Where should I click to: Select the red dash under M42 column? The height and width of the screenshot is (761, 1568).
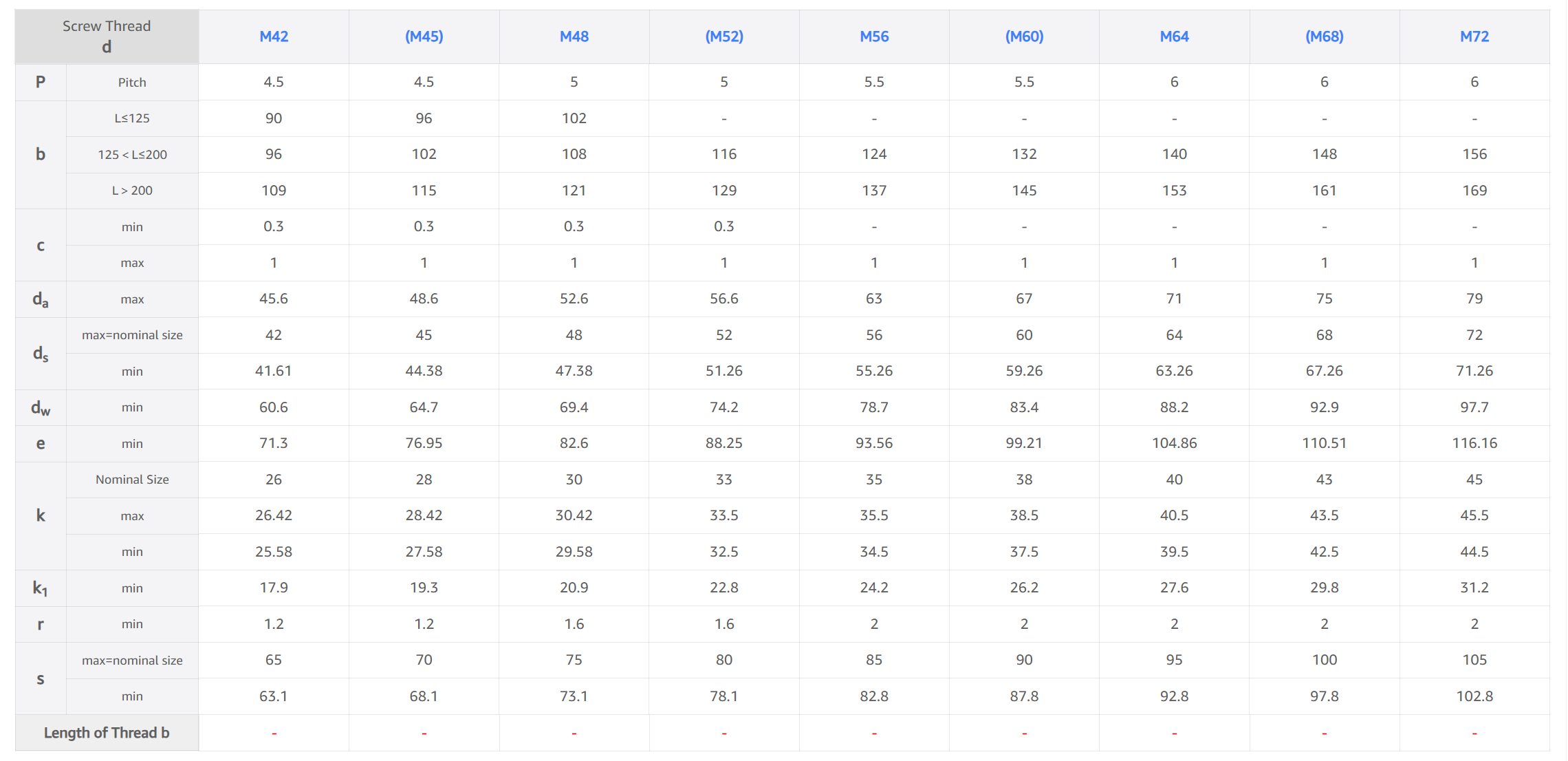click(274, 733)
